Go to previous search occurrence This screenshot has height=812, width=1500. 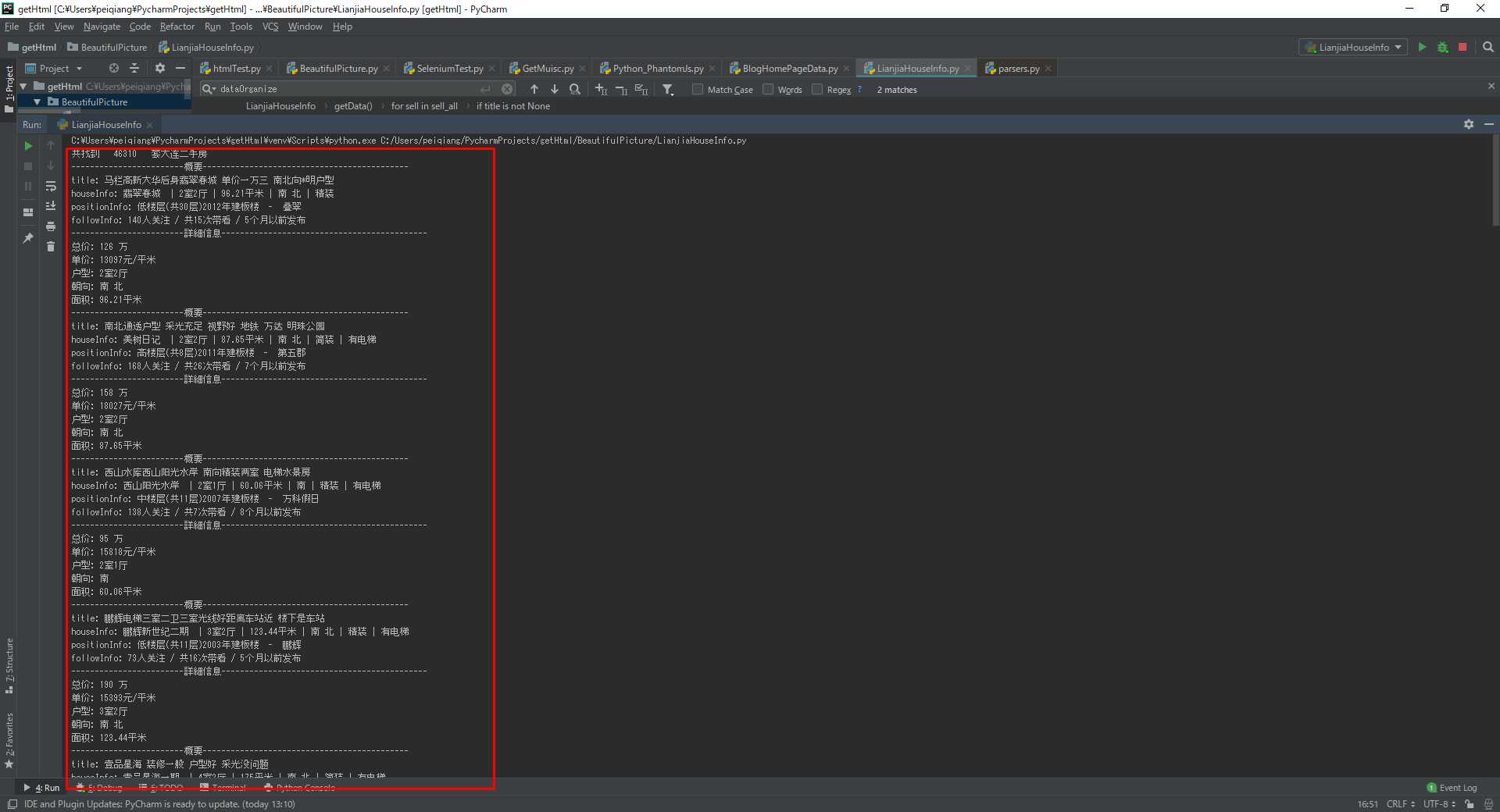tap(534, 90)
